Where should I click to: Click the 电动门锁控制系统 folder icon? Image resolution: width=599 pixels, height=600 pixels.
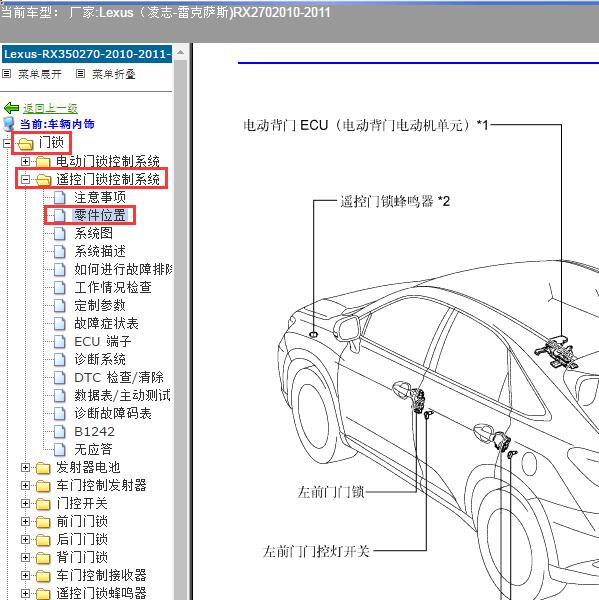tap(43, 161)
